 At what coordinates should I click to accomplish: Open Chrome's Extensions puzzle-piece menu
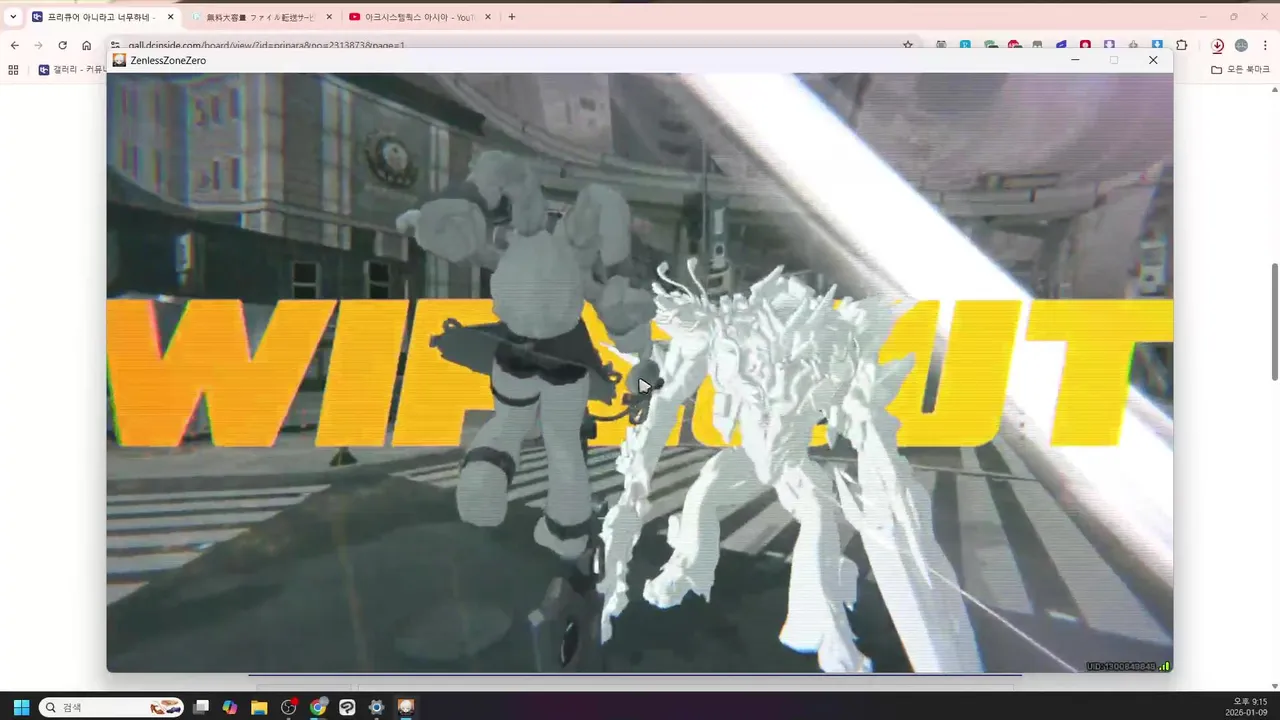click(x=1181, y=45)
